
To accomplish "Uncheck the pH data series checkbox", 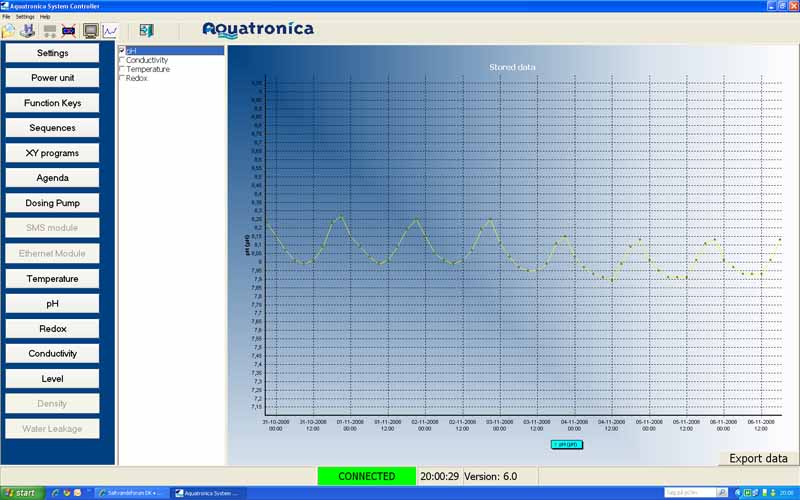I will (x=122, y=50).
